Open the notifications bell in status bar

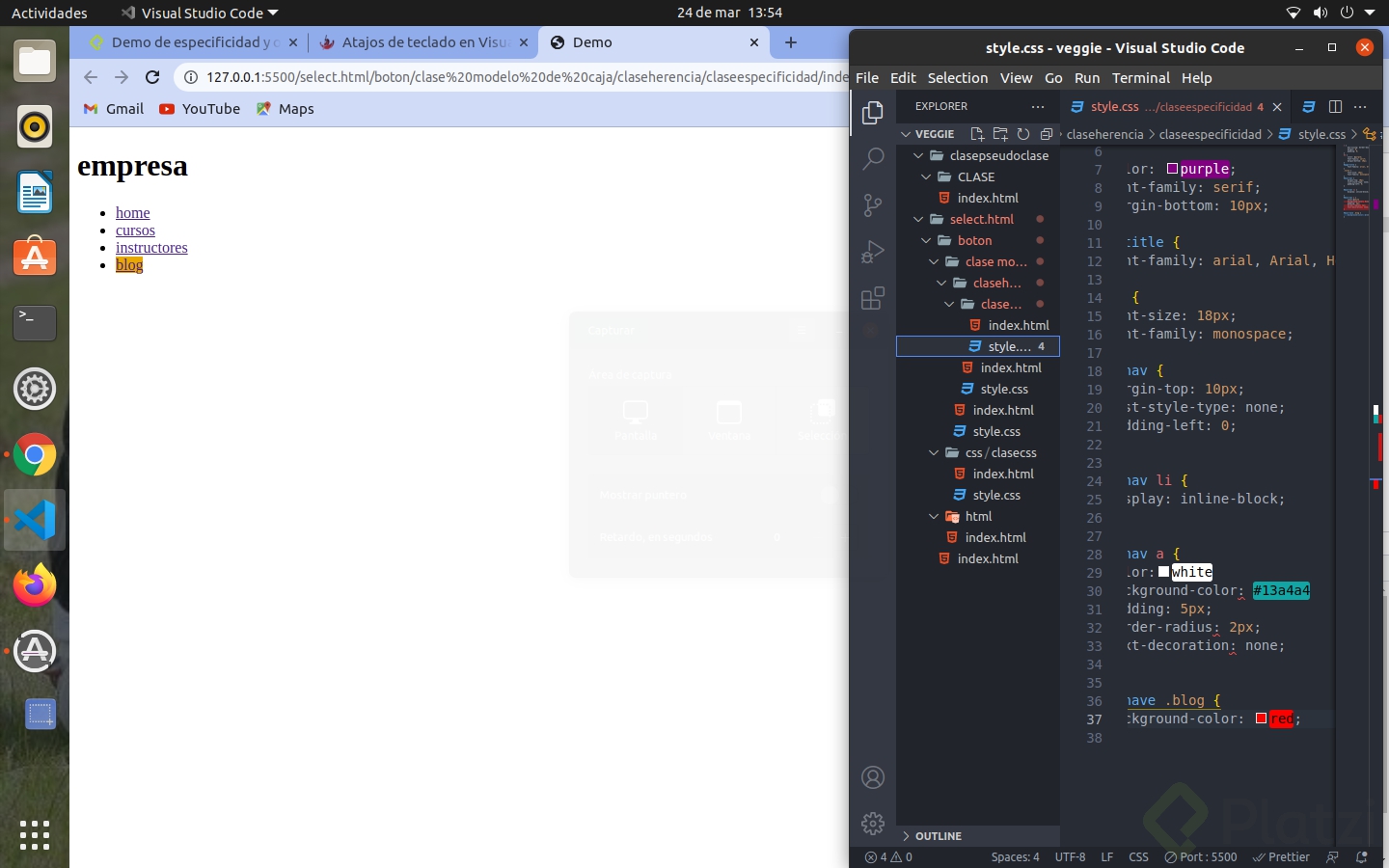click(1362, 856)
